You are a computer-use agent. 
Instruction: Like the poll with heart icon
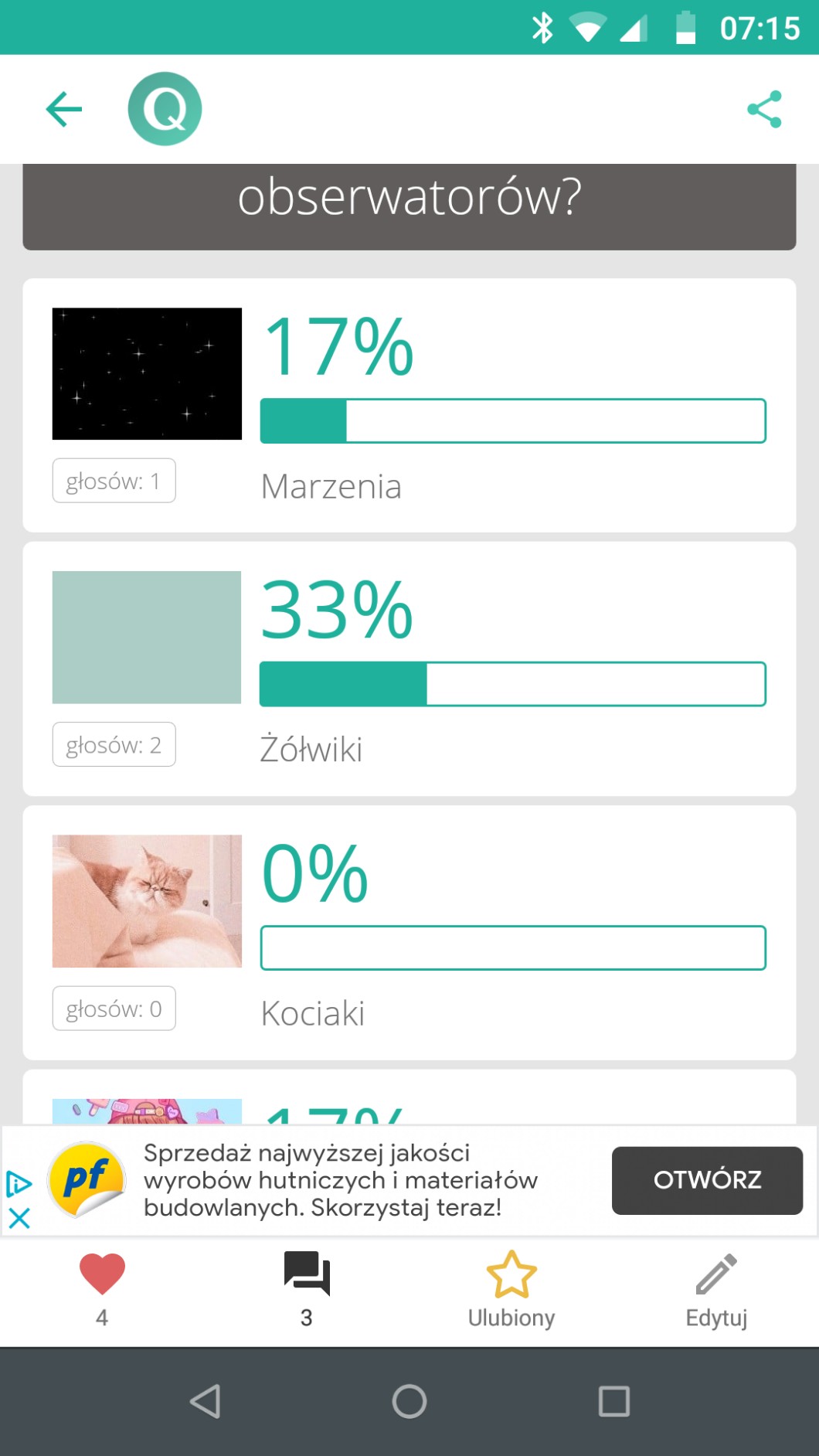[102, 1274]
